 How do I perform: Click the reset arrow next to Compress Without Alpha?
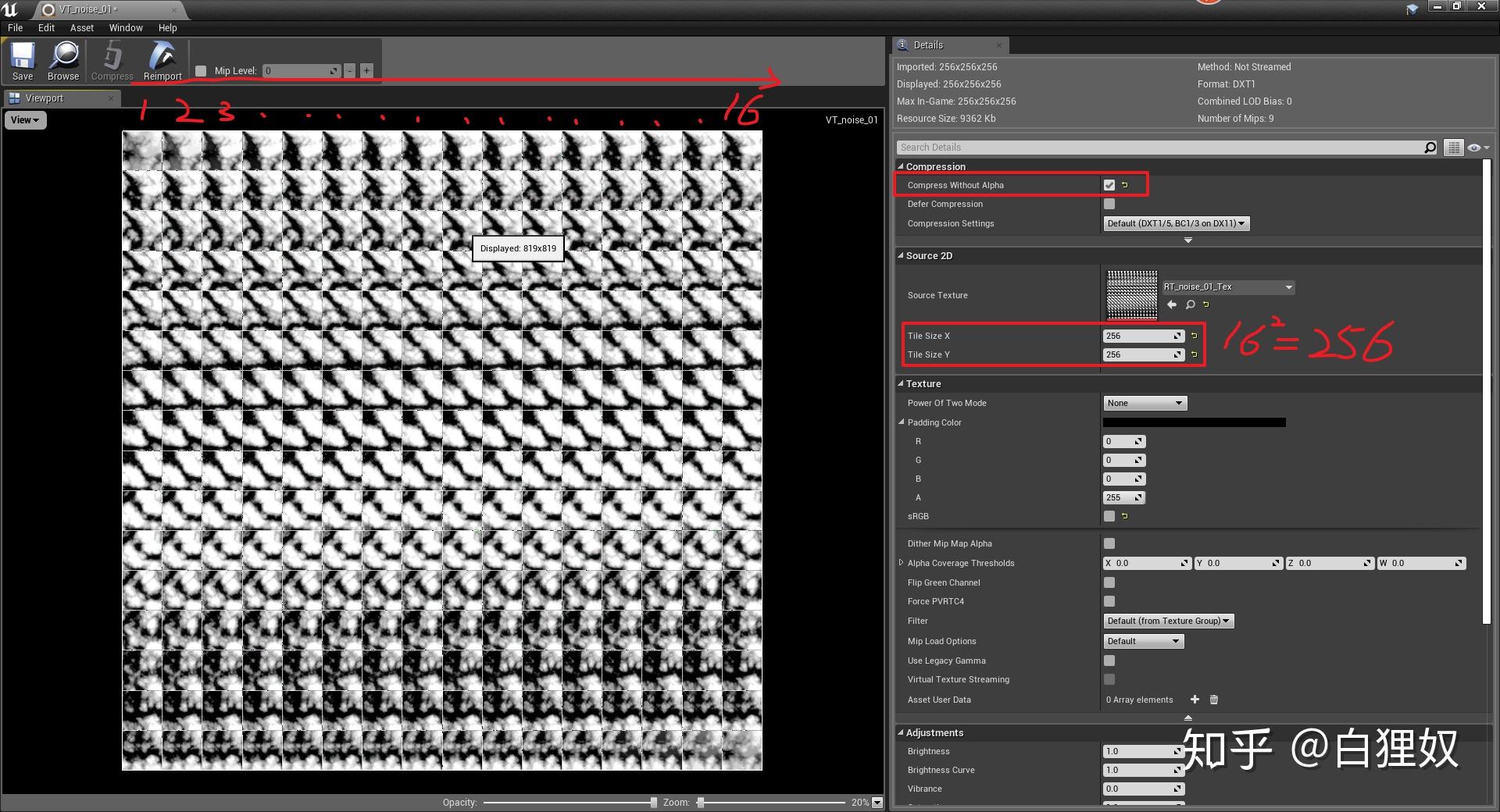(1125, 185)
